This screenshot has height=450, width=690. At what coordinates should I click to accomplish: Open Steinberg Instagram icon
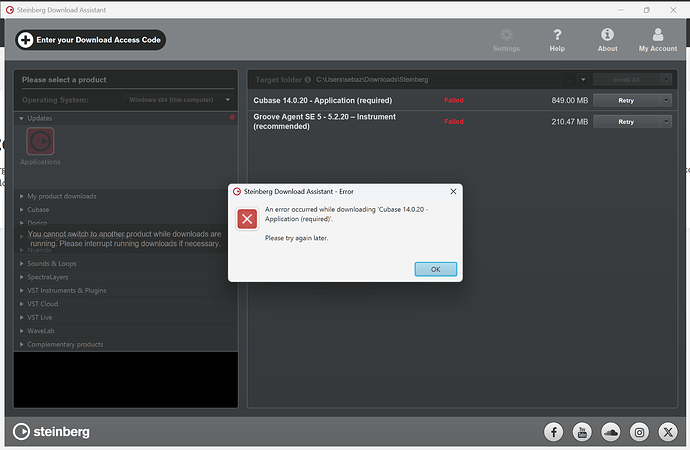pos(639,432)
